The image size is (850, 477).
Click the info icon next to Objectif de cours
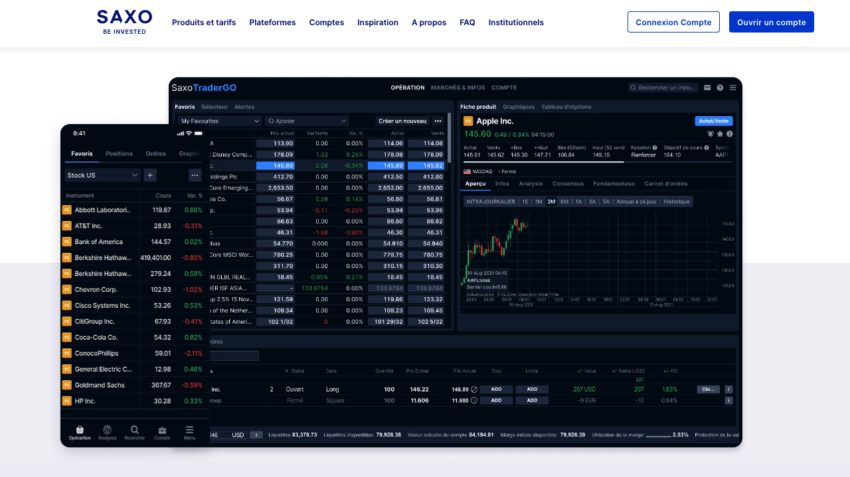pyautogui.click(x=706, y=147)
